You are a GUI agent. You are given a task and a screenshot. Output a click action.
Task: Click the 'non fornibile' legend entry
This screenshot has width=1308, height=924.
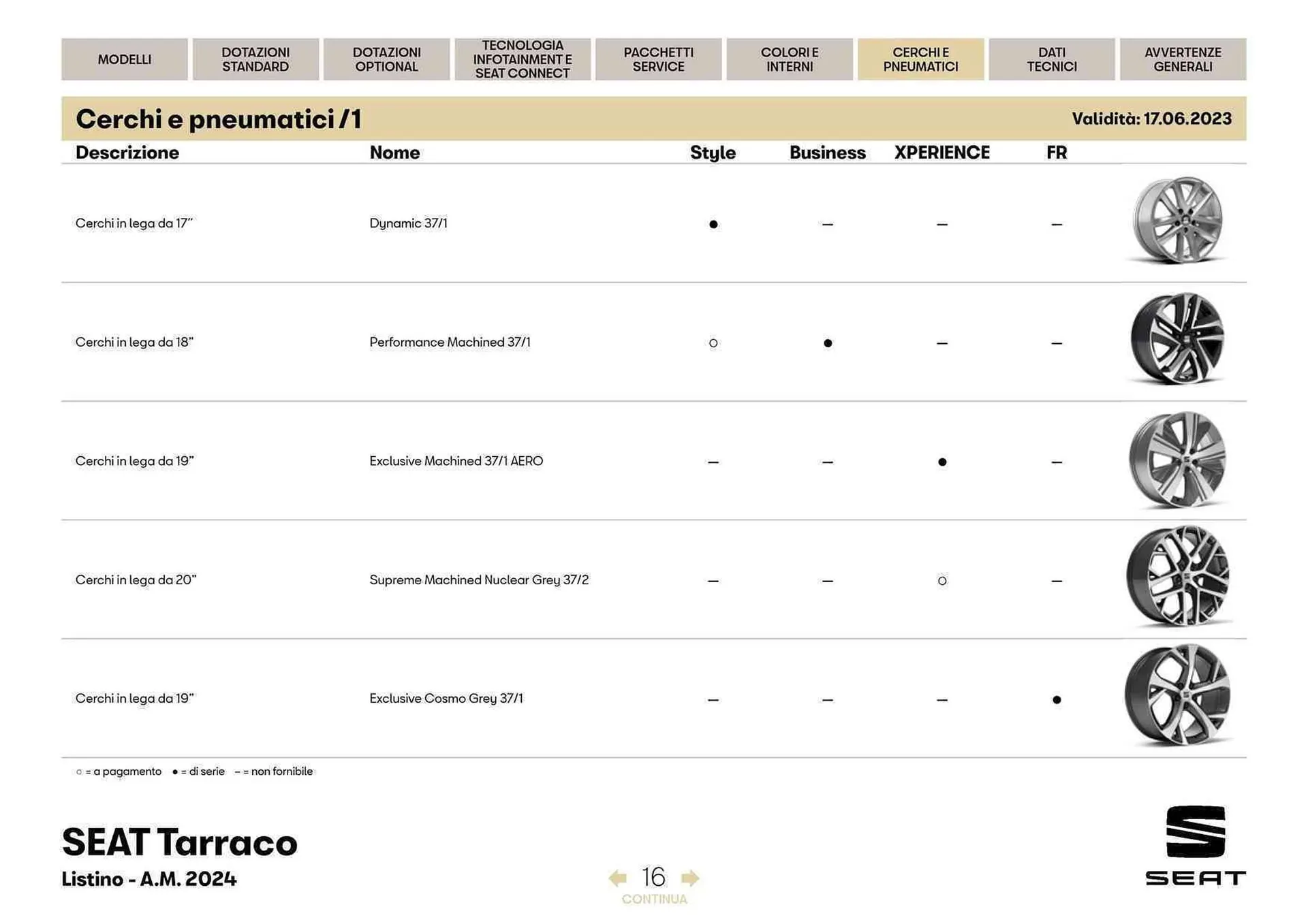coord(274,771)
